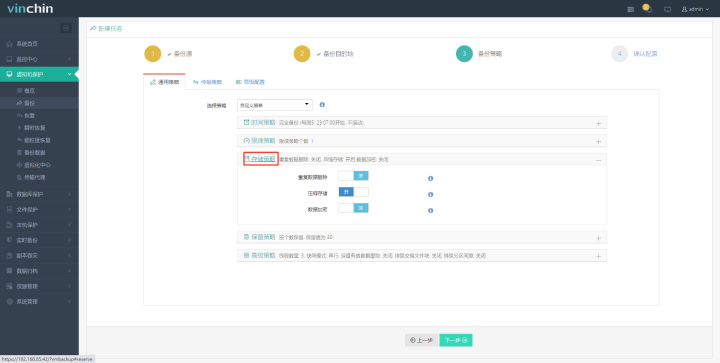Click the 细粒度恢复 granular restore icon
The width and height of the screenshot is (720, 363).
tap(19, 140)
